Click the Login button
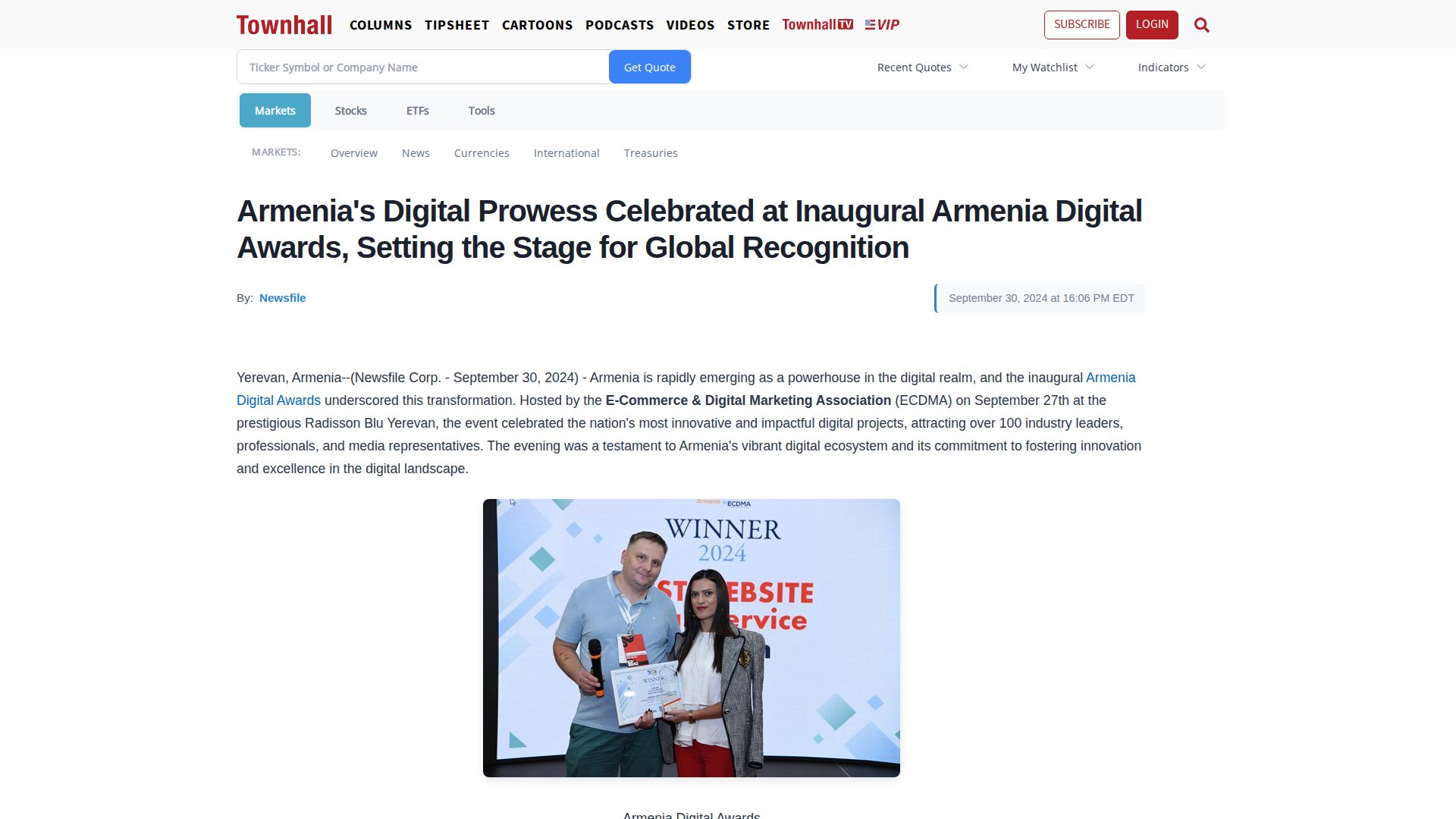Image resolution: width=1456 pixels, height=819 pixels. tap(1151, 24)
